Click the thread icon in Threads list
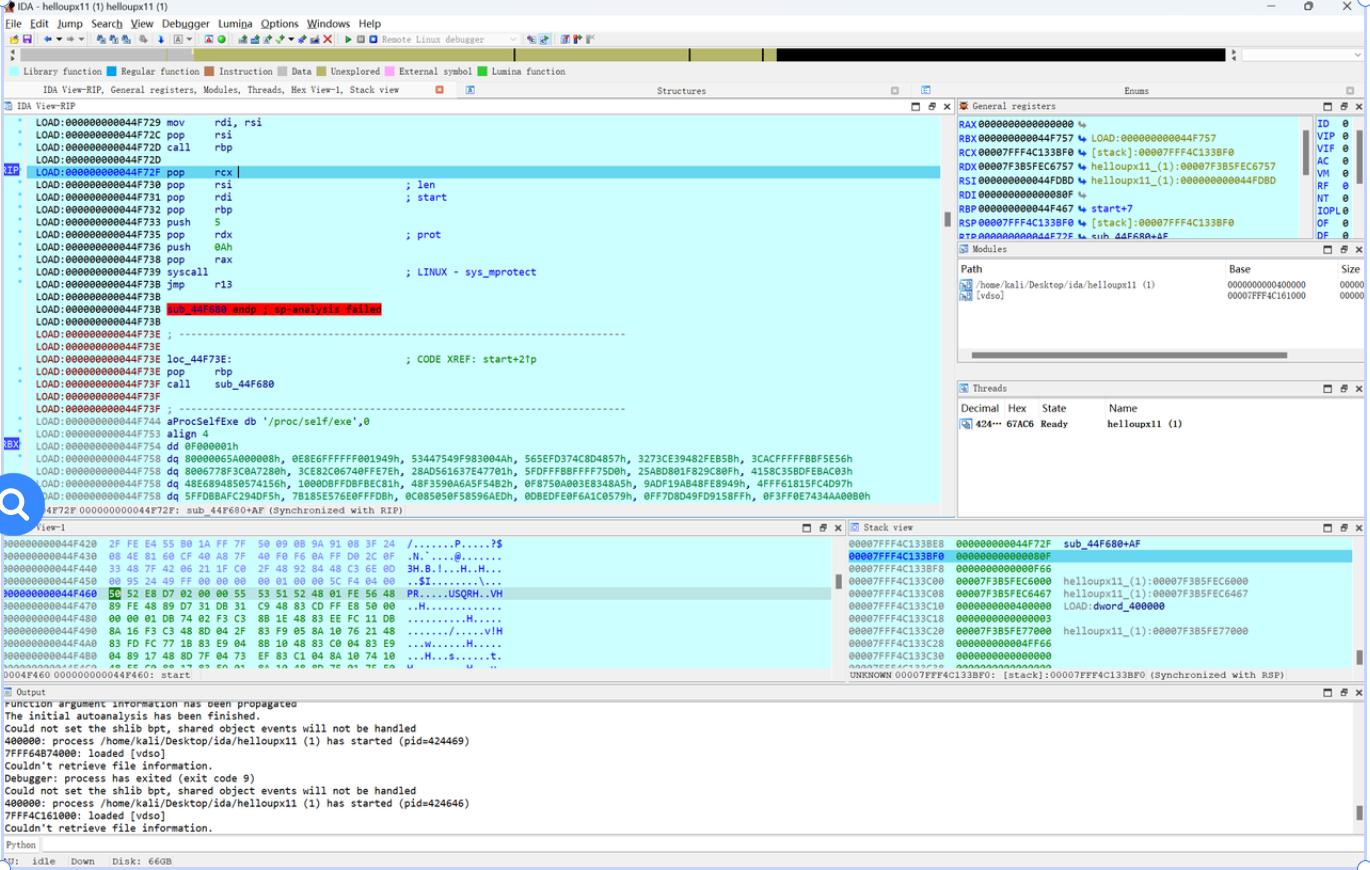The width and height of the screenshot is (1370, 870). point(966,424)
